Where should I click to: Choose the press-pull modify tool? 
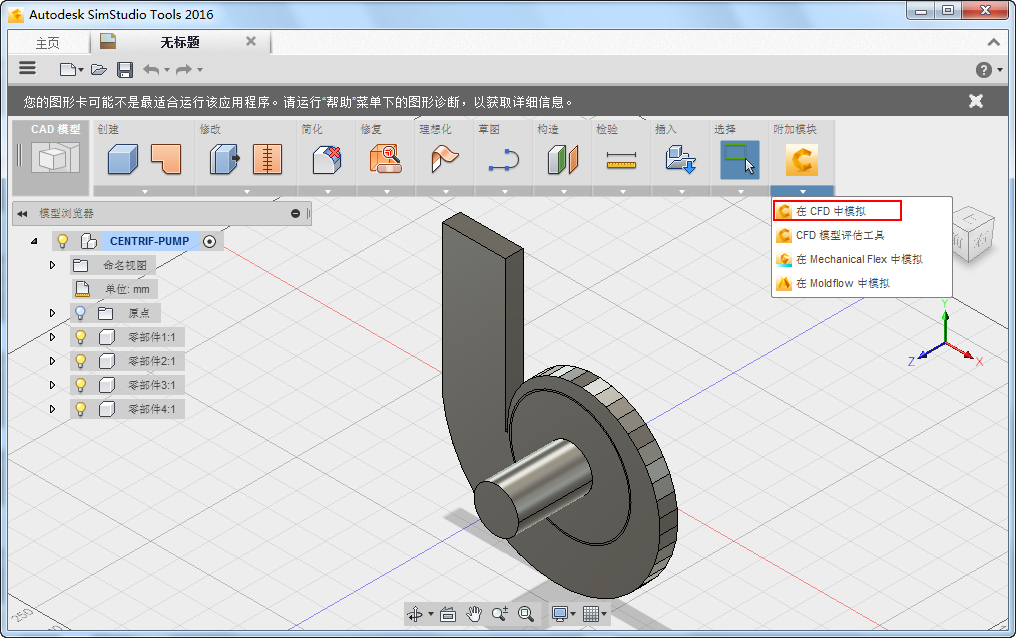click(224, 159)
